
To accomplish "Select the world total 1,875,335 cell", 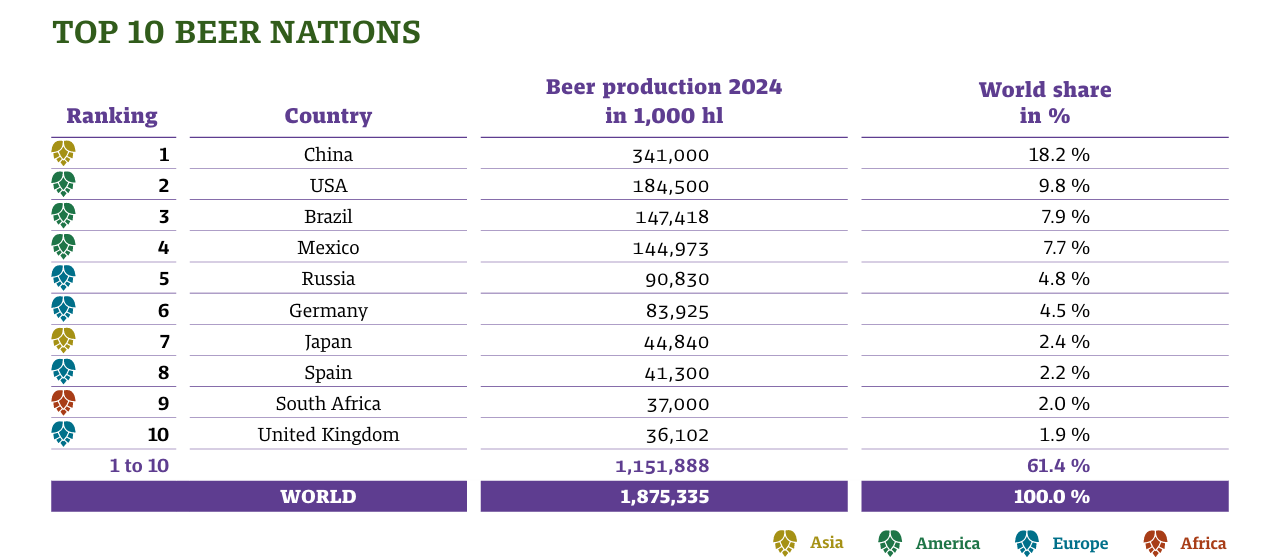I will point(664,496).
